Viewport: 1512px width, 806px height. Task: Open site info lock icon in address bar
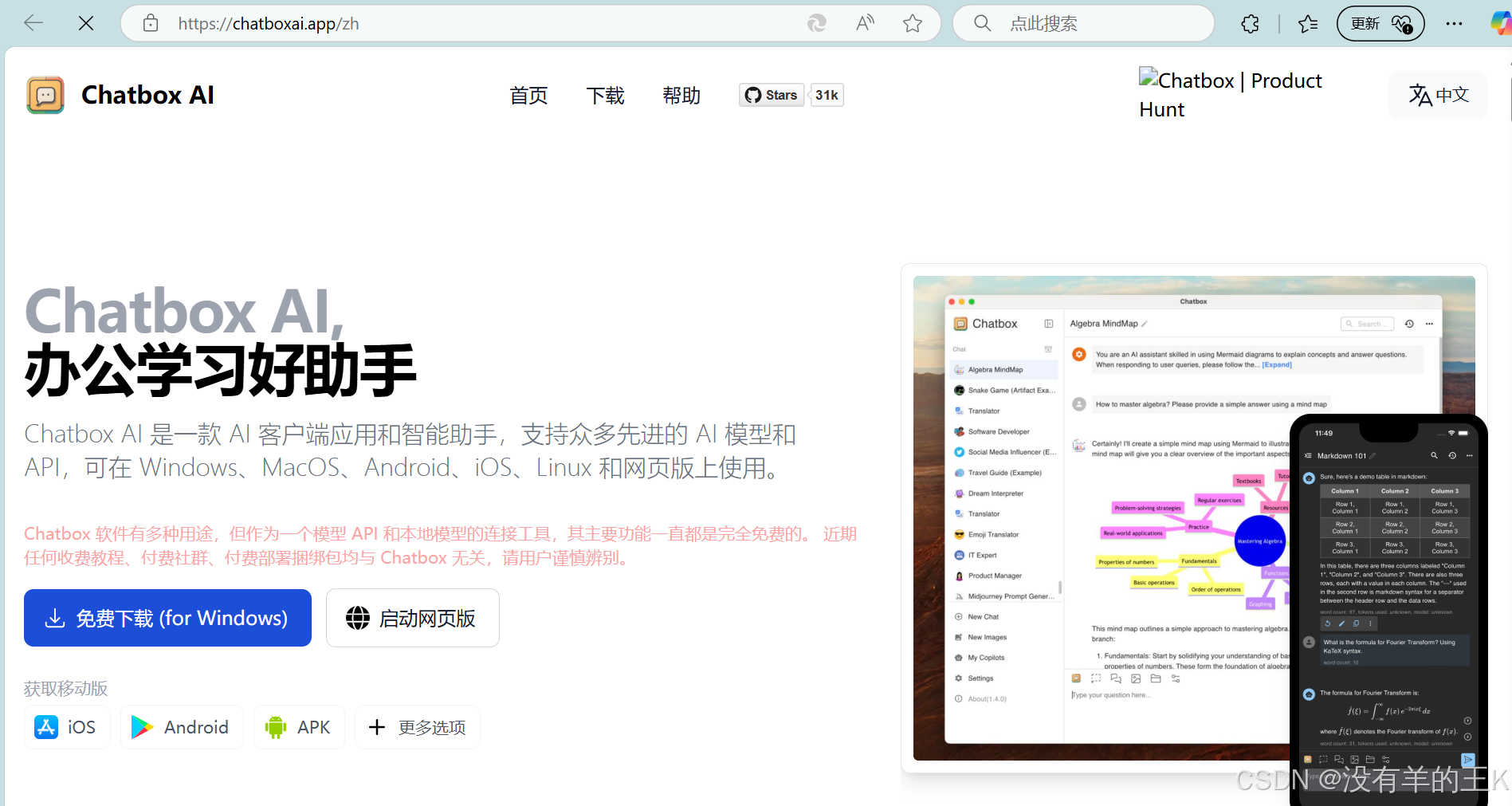click(x=151, y=23)
